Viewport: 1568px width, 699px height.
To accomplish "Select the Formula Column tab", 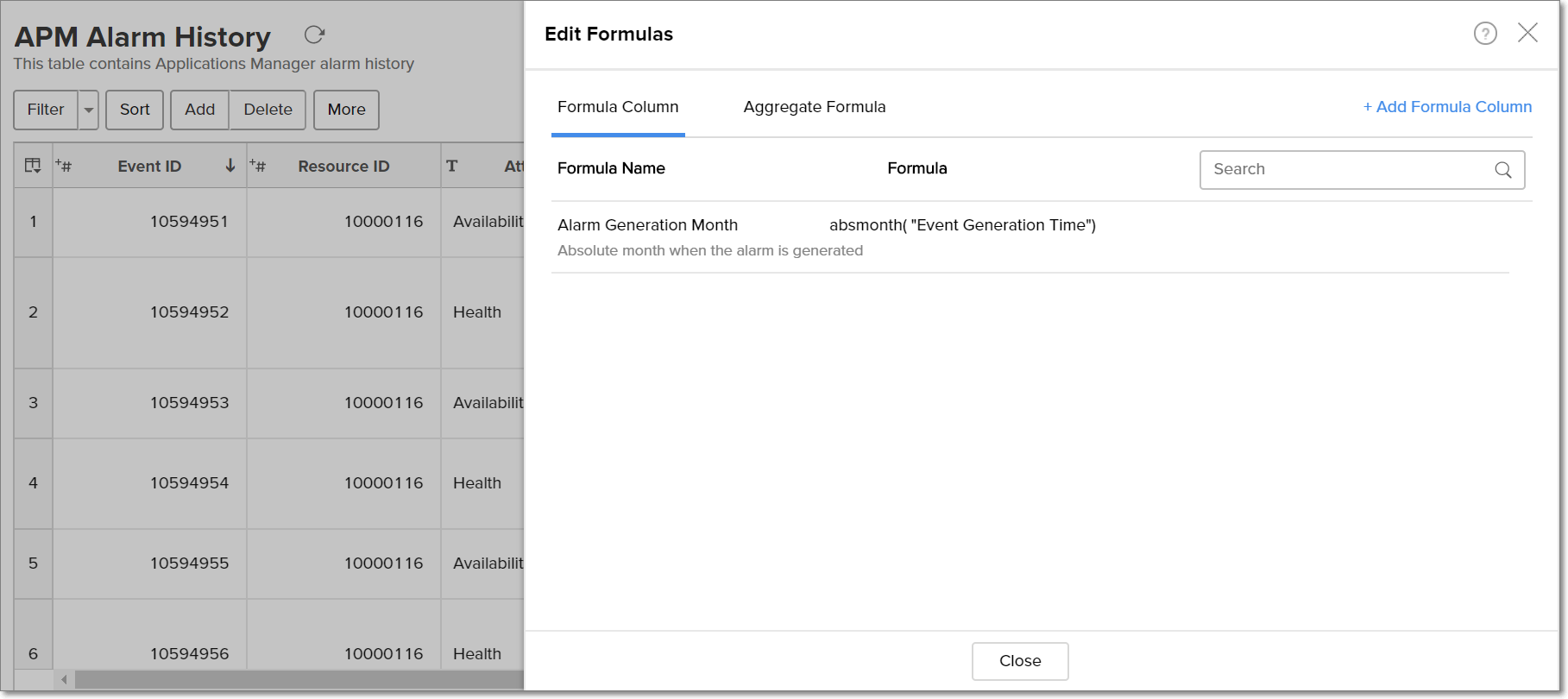I will (618, 107).
